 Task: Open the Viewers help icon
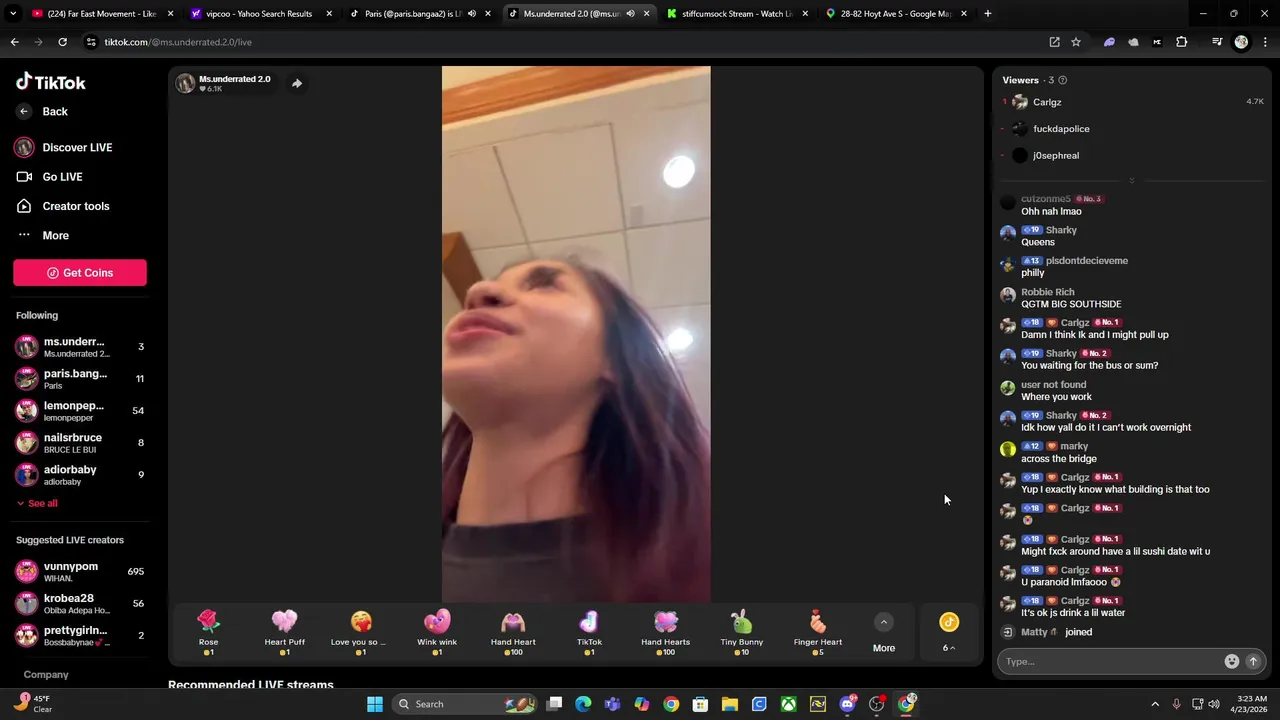click(x=1063, y=80)
